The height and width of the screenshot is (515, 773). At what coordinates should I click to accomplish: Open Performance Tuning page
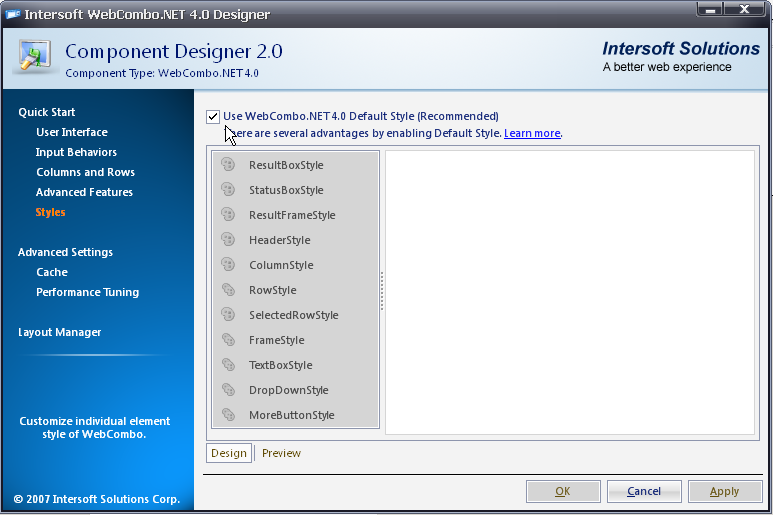[x=87, y=292]
